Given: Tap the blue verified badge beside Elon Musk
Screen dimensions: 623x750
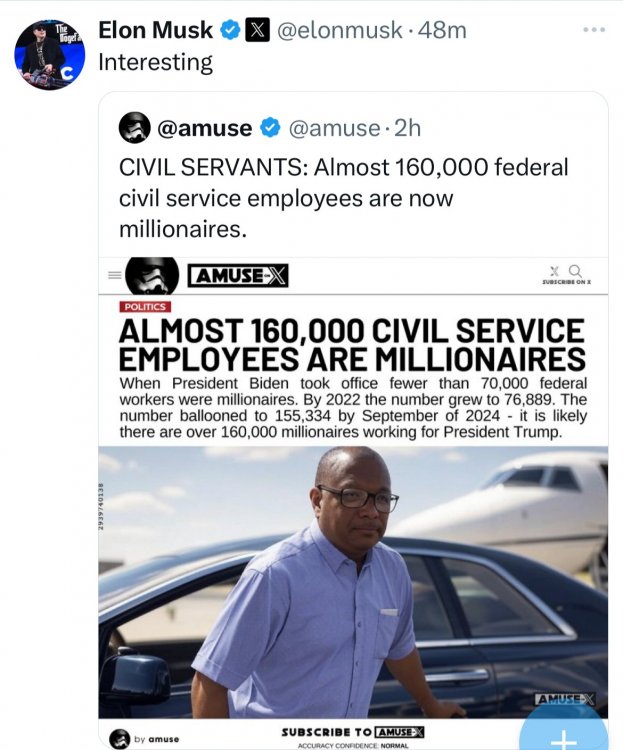Looking at the screenshot, I should click(231, 31).
